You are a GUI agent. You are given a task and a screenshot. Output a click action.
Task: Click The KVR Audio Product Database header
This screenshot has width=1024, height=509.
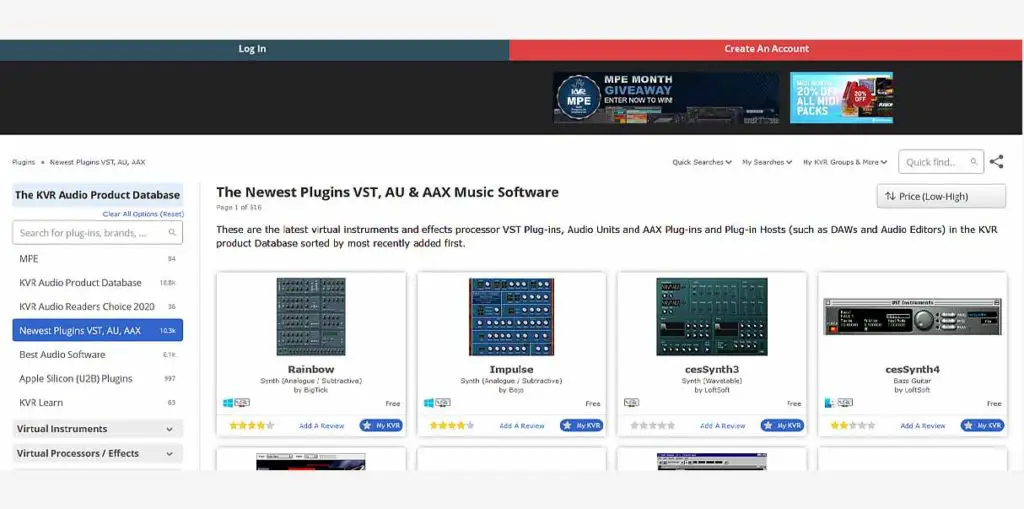[x=97, y=195]
